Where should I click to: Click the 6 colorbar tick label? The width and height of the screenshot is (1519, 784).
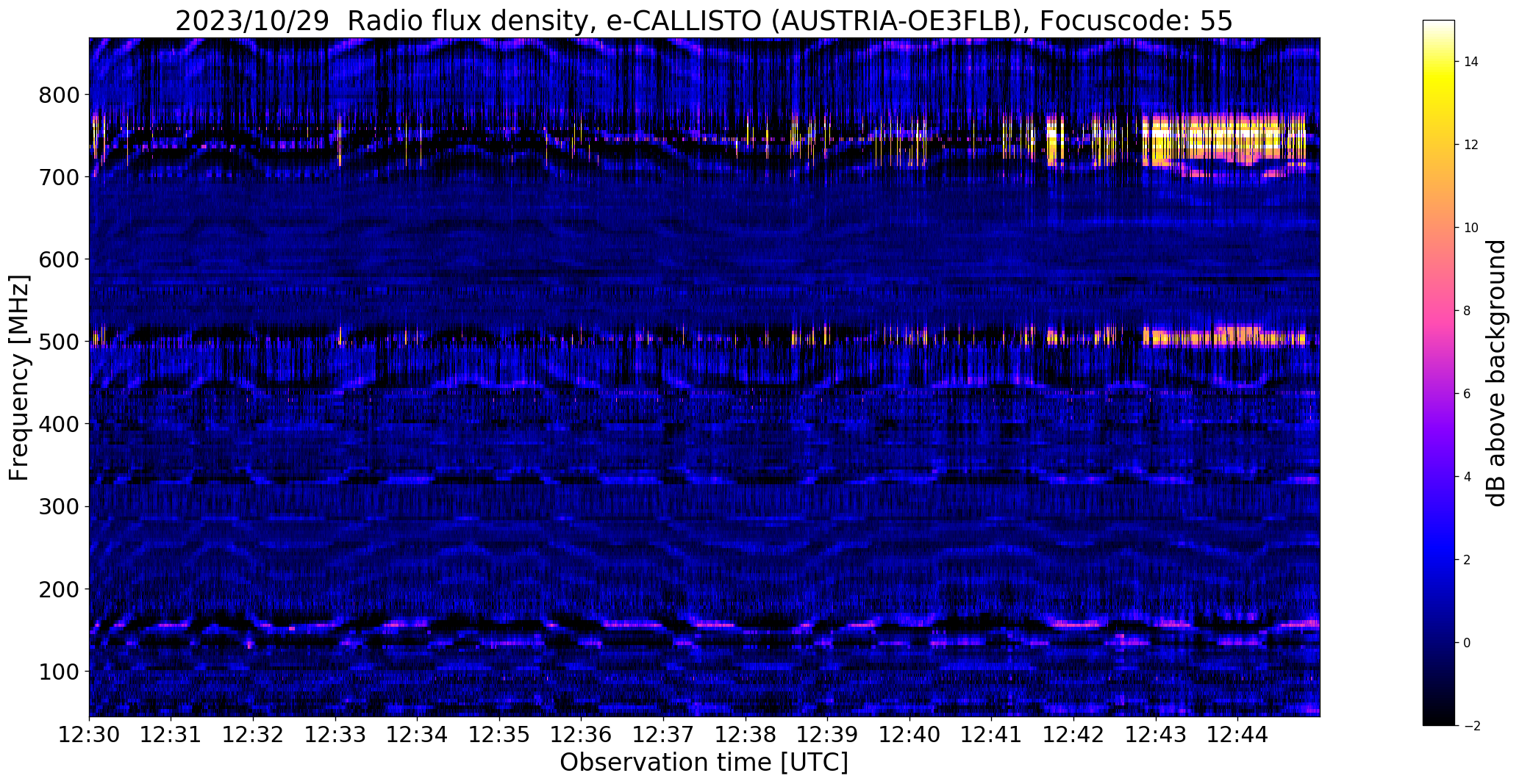pyautogui.click(x=1468, y=394)
